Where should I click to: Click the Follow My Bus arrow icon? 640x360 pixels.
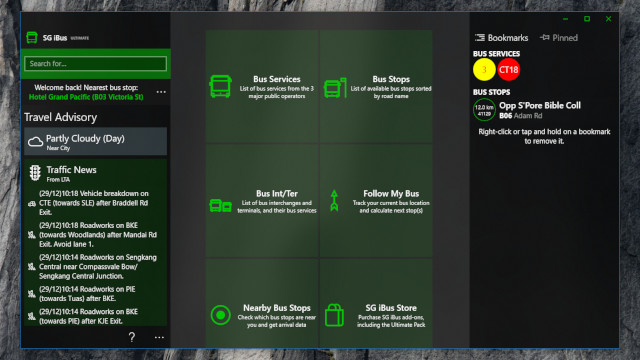(x=334, y=200)
